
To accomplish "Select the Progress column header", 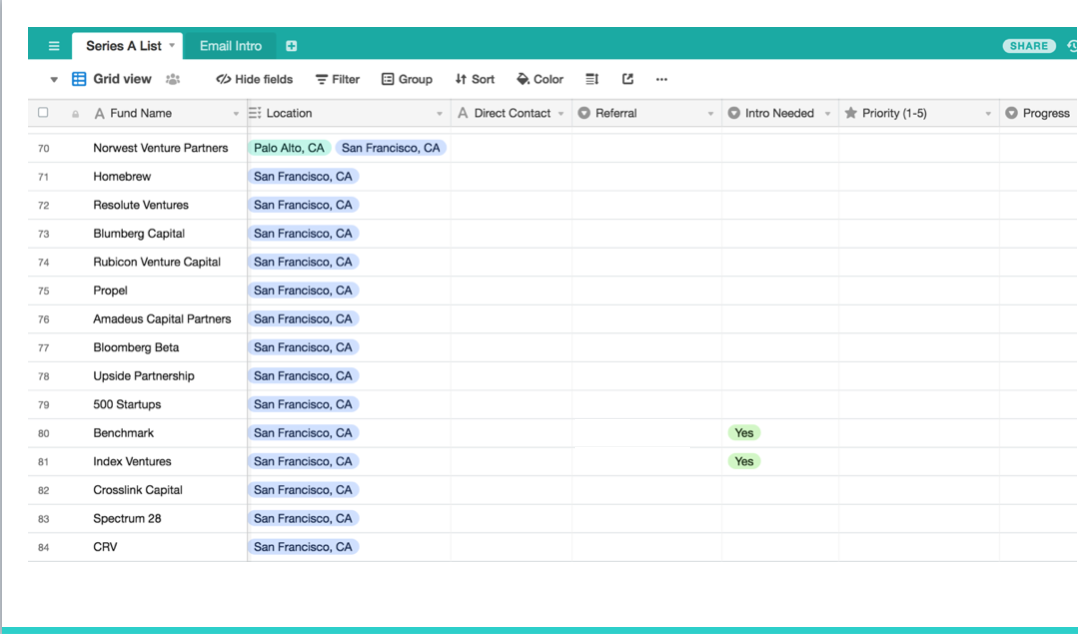I will pyautogui.click(x=1039, y=113).
